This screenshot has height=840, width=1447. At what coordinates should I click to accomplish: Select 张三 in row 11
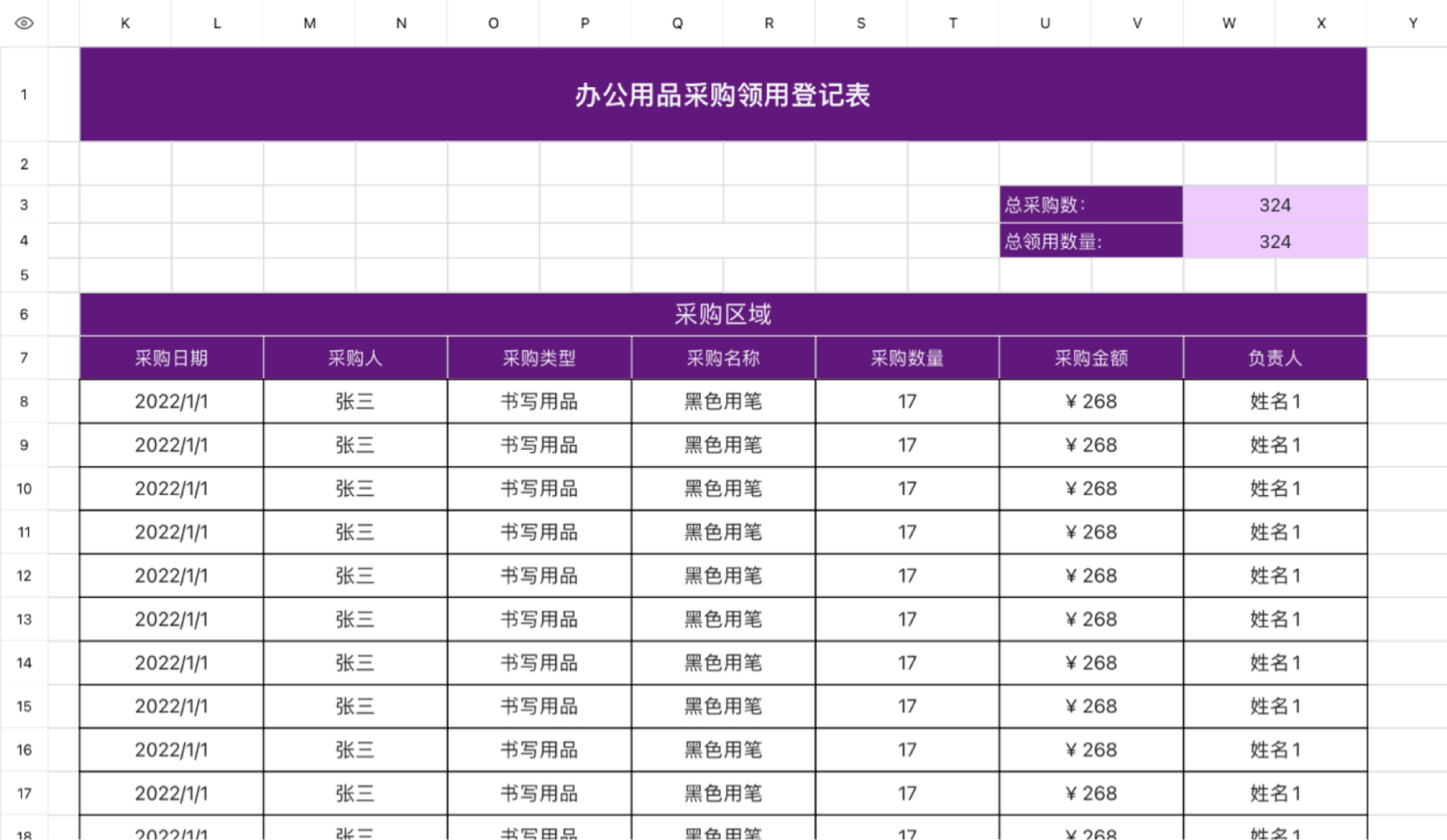pyautogui.click(x=355, y=532)
